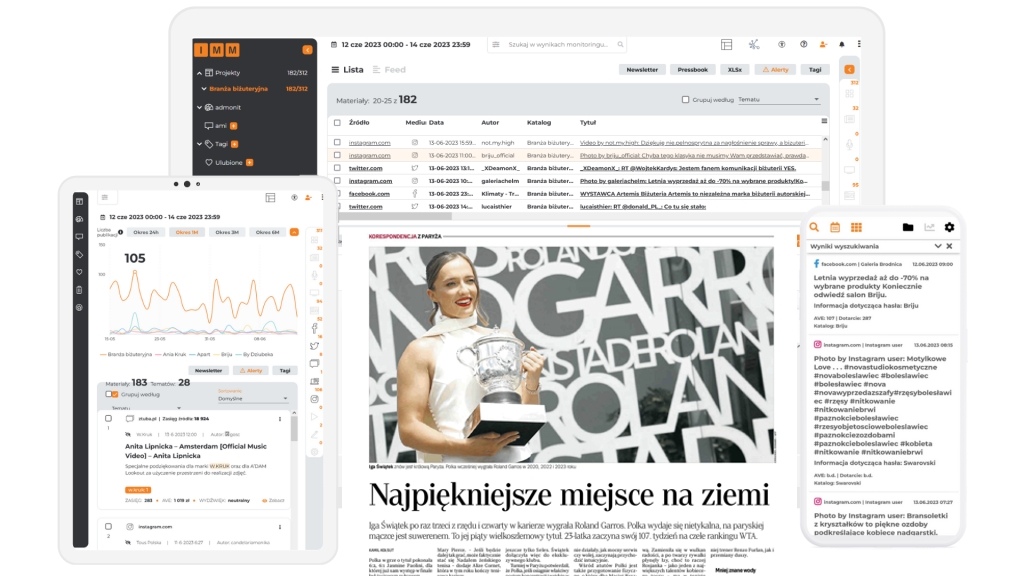This screenshot has height=576, width=1024.
Task: Click the search field 'Szukaj w wynikach monitoringu'
Action: point(560,45)
